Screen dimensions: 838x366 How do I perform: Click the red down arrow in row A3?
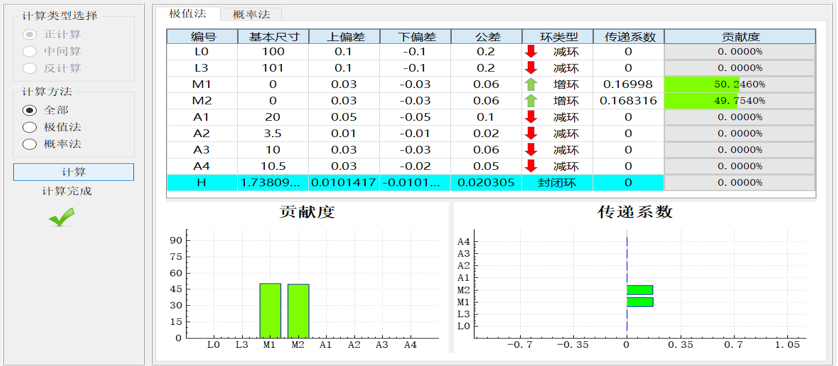(x=531, y=150)
